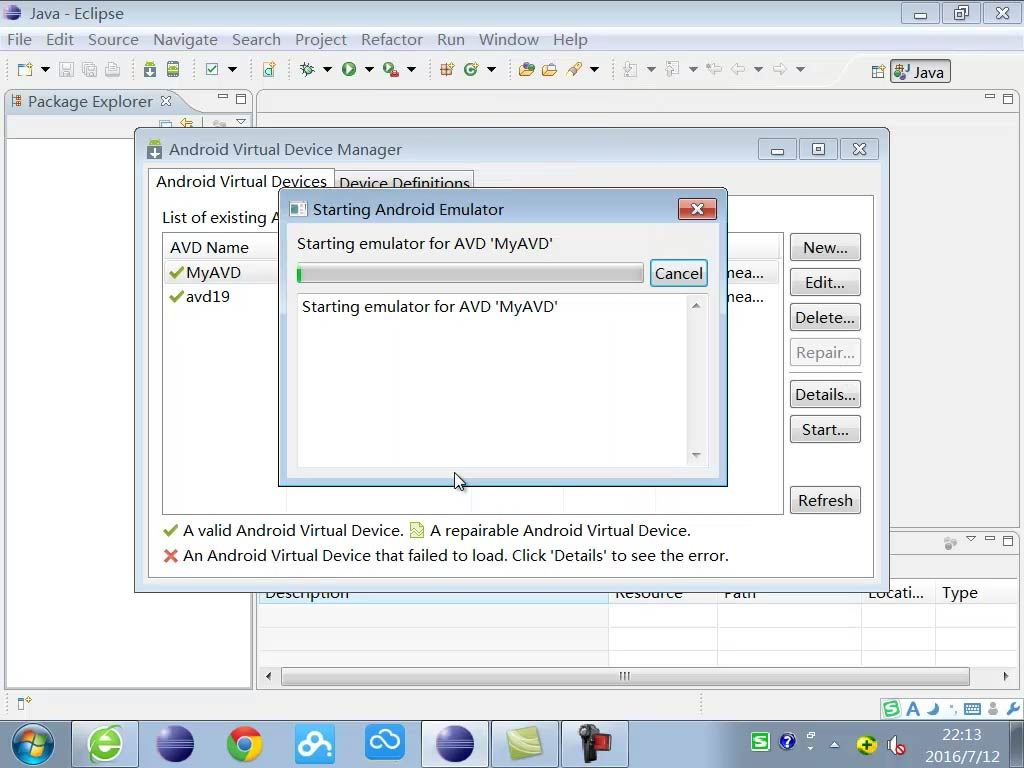Click the taskbar clock showing 22:13
This screenshot has height=768, width=1024.
click(x=962, y=735)
